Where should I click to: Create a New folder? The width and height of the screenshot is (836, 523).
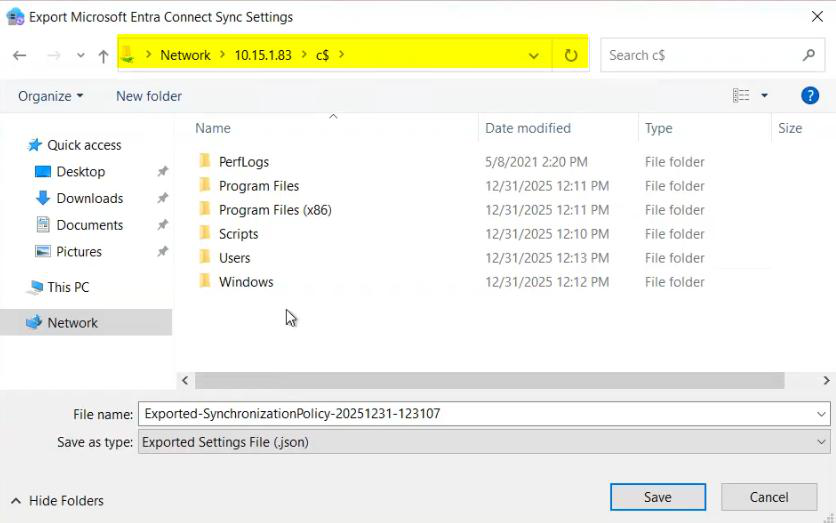(149, 96)
